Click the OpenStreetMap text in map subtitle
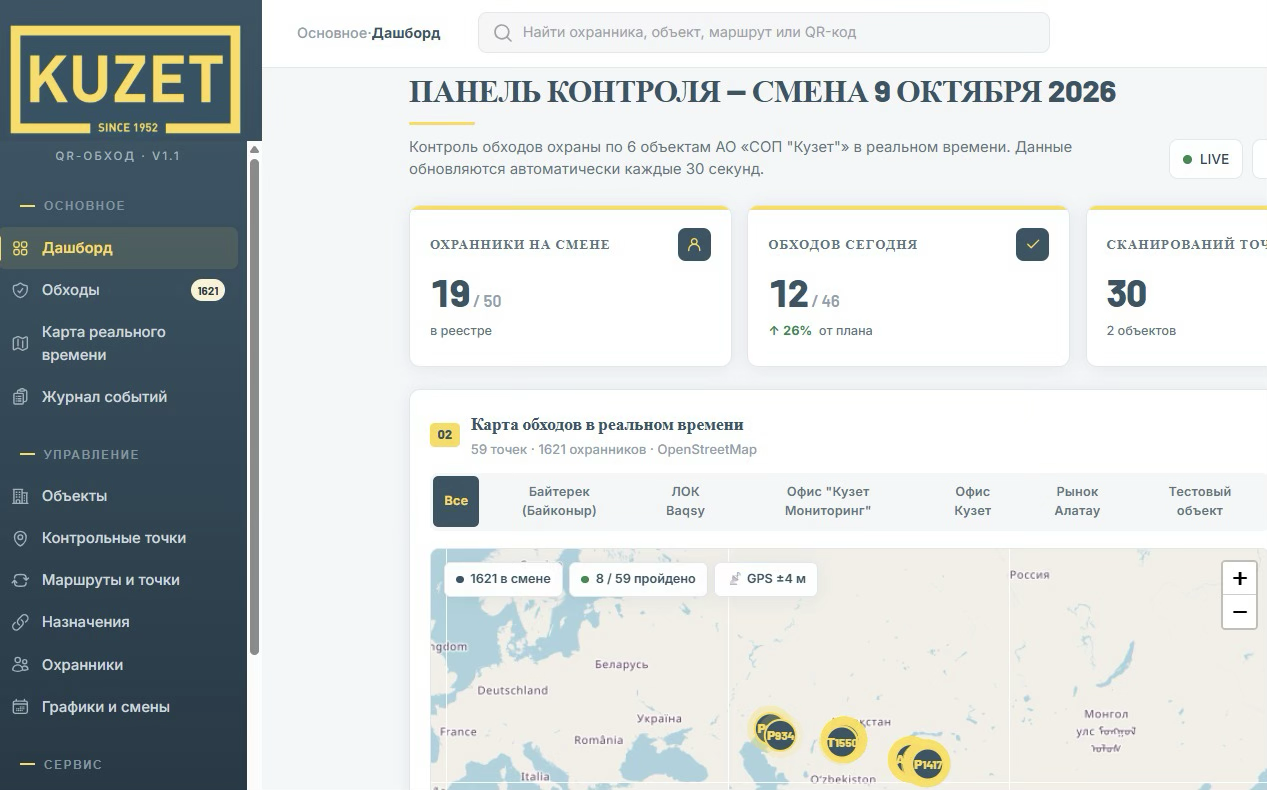 (707, 450)
